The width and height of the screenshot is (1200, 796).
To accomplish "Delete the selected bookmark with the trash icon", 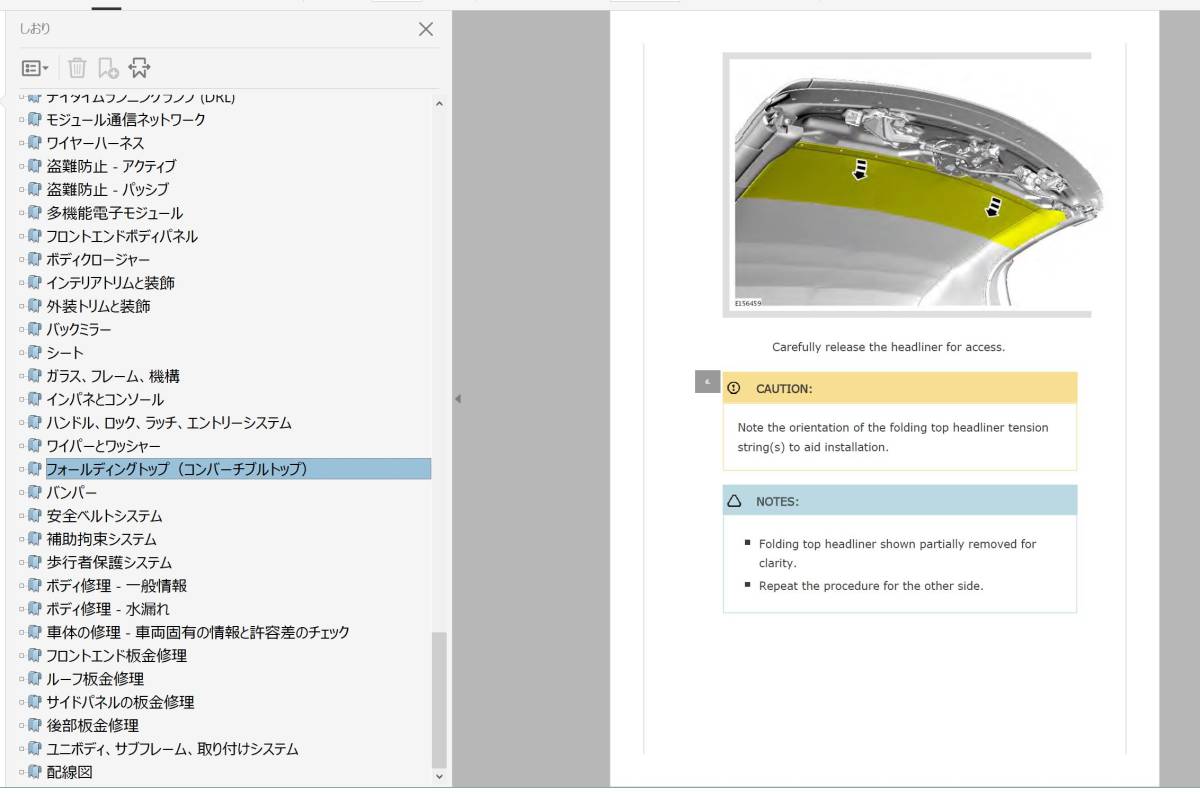I will pyautogui.click(x=76, y=68).
